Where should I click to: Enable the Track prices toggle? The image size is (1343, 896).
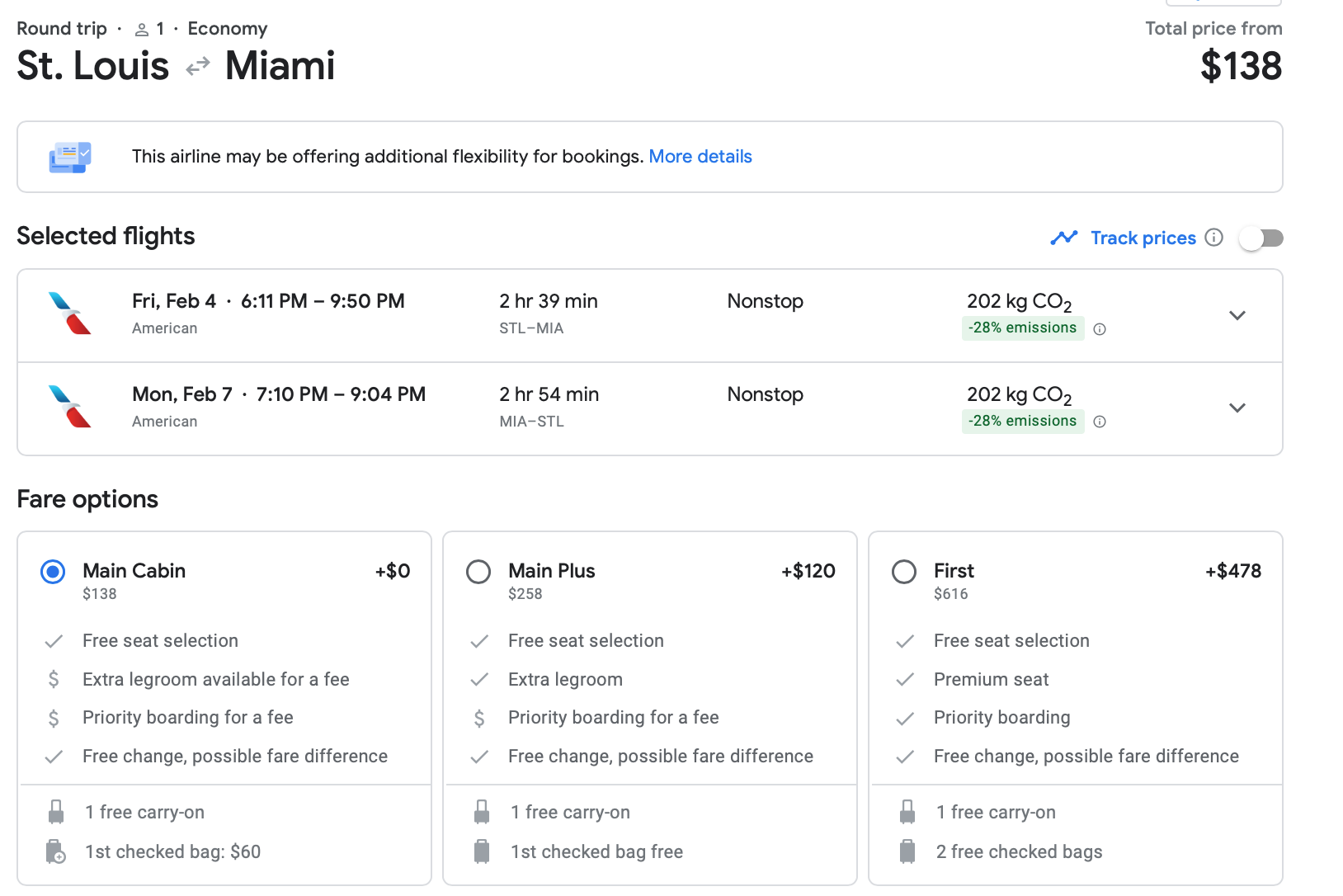click(1261, 238)
